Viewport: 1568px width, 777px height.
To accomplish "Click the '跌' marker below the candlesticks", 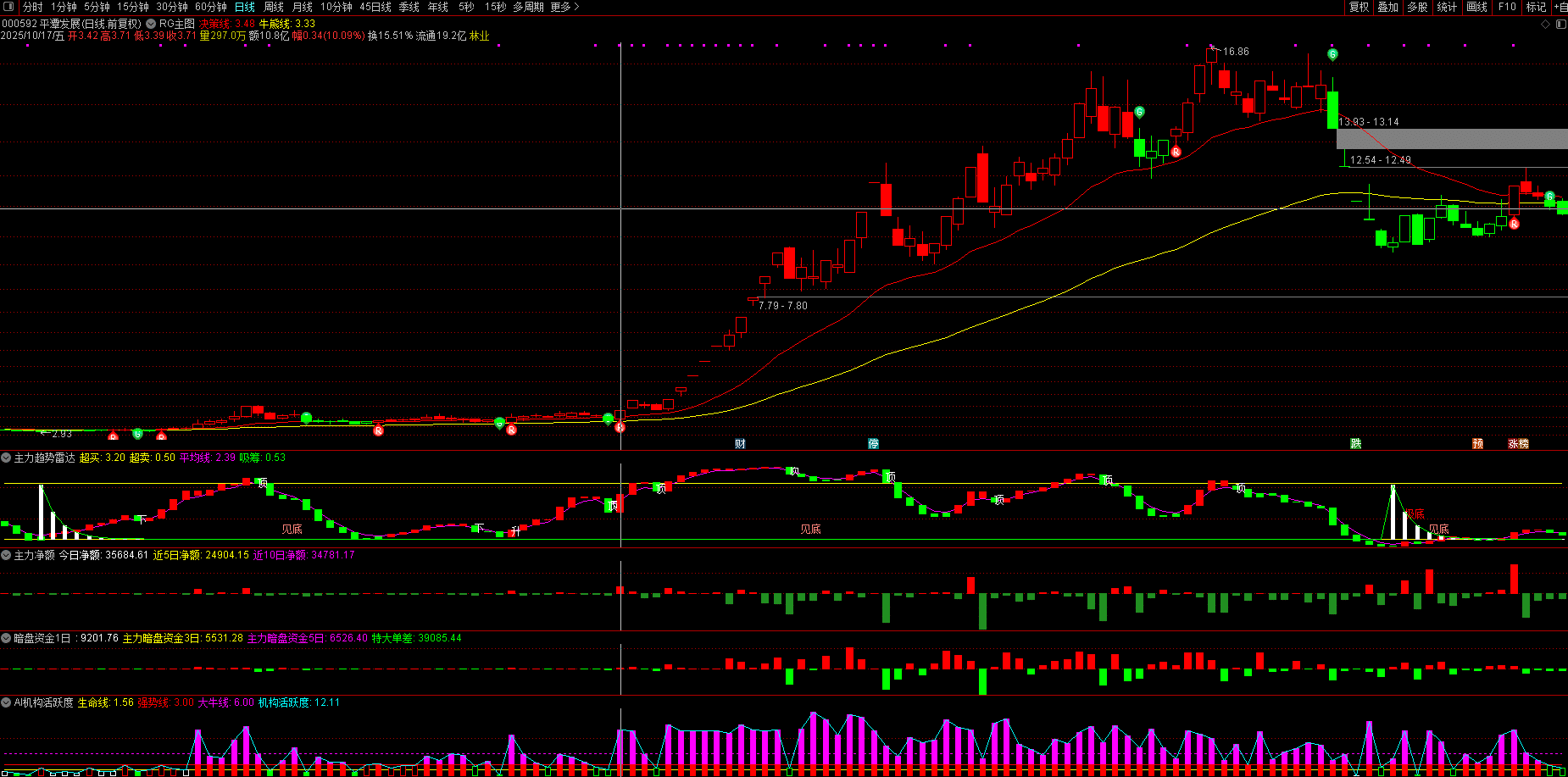I will coord(1355,444).
